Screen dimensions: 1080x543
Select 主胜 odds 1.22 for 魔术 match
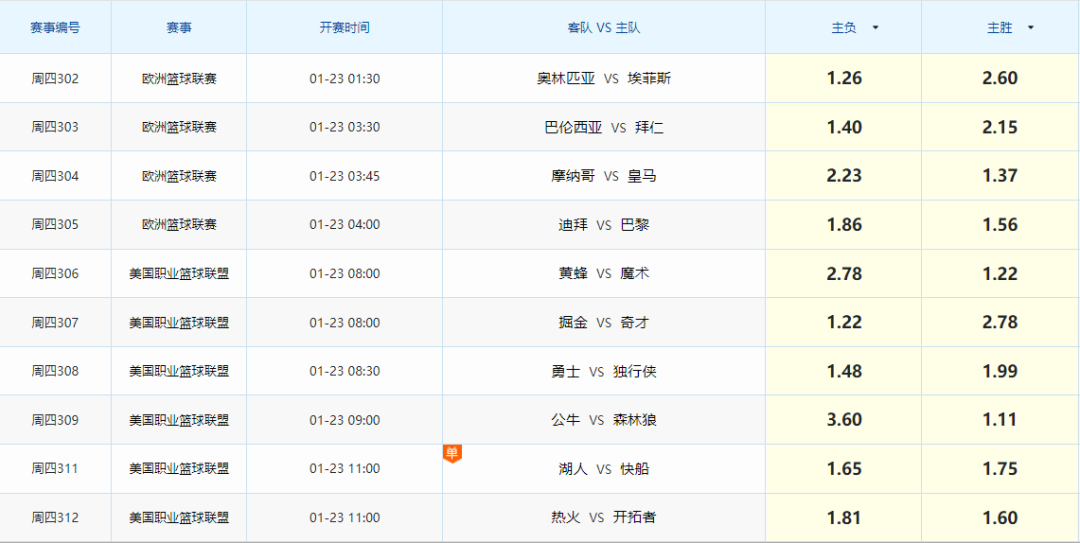click(x=1000, y=274)
